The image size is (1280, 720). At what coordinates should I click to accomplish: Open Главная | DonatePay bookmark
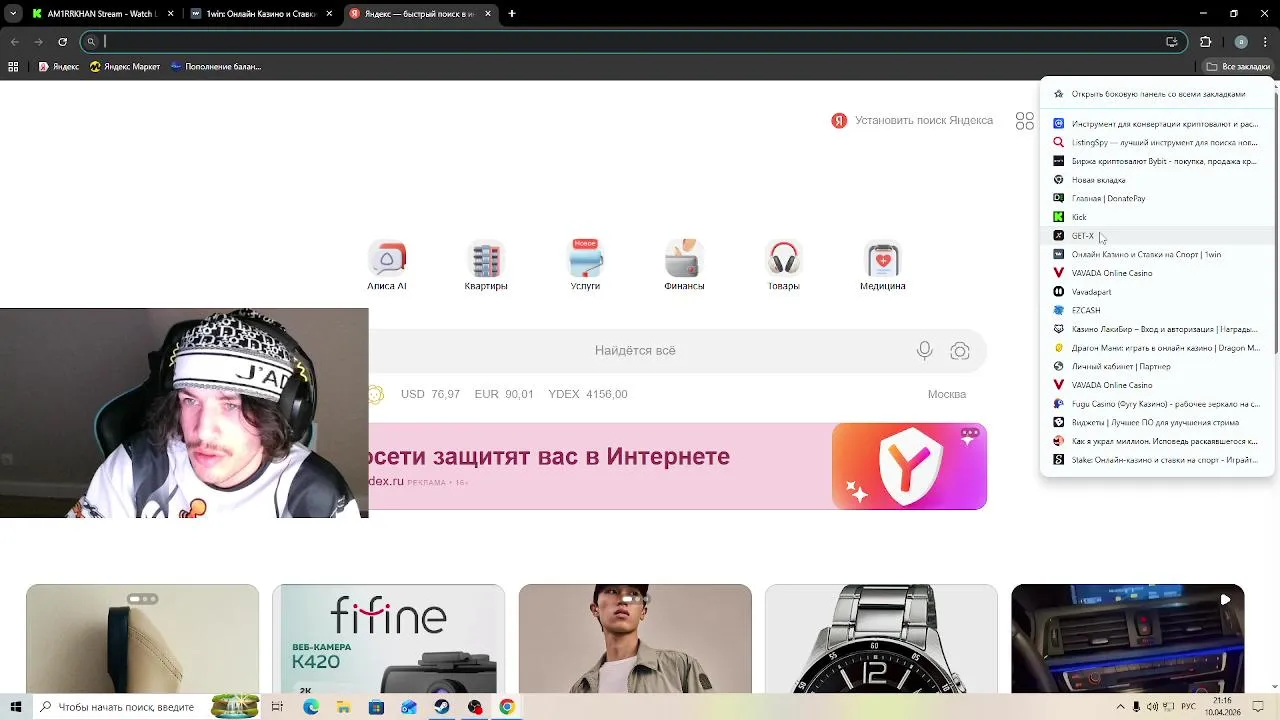click(x=1157, y=198)
